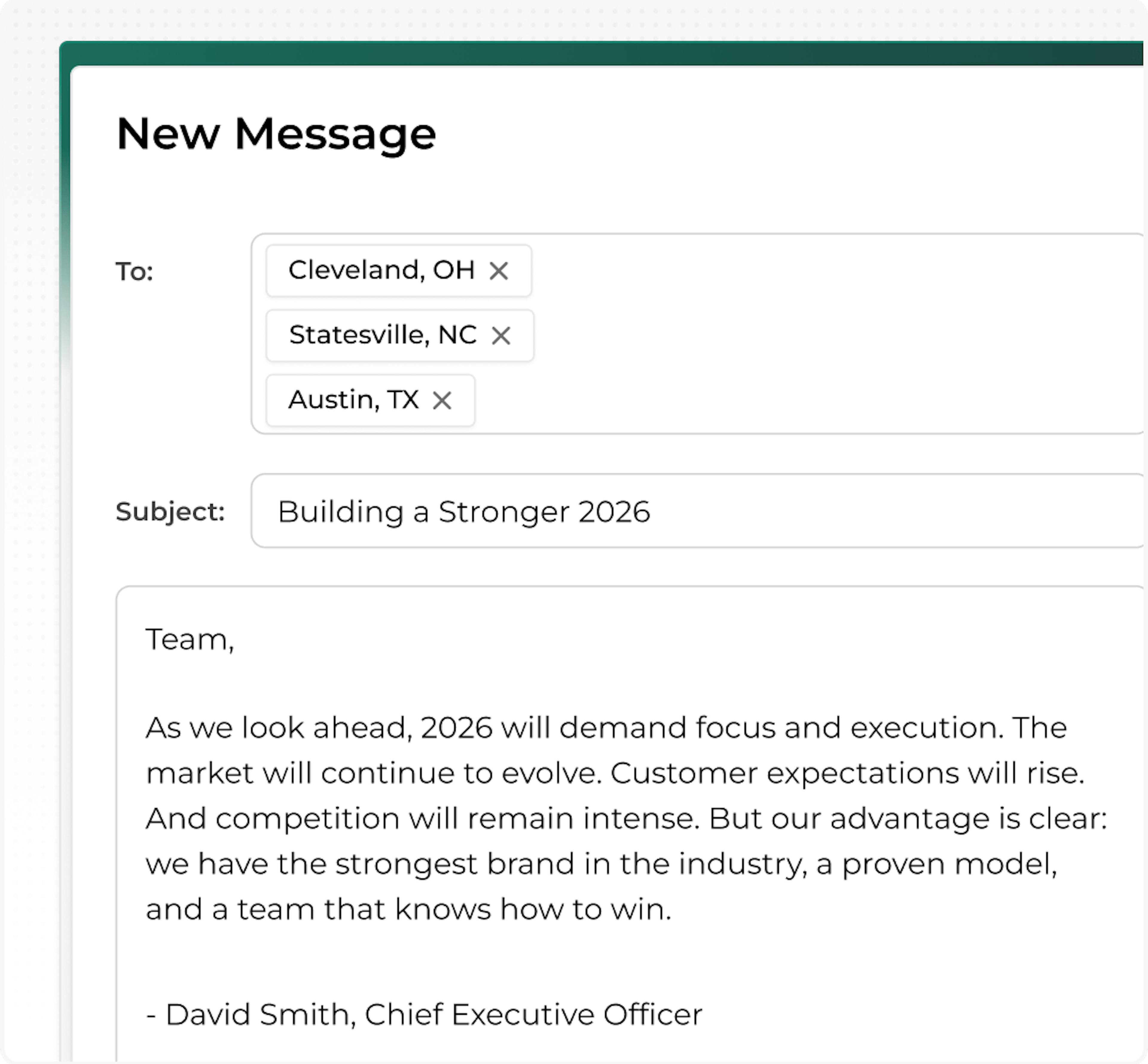Click the green header bar above the message
This screenshot has width=1148, height=1064.
click(x=576, y=54)
